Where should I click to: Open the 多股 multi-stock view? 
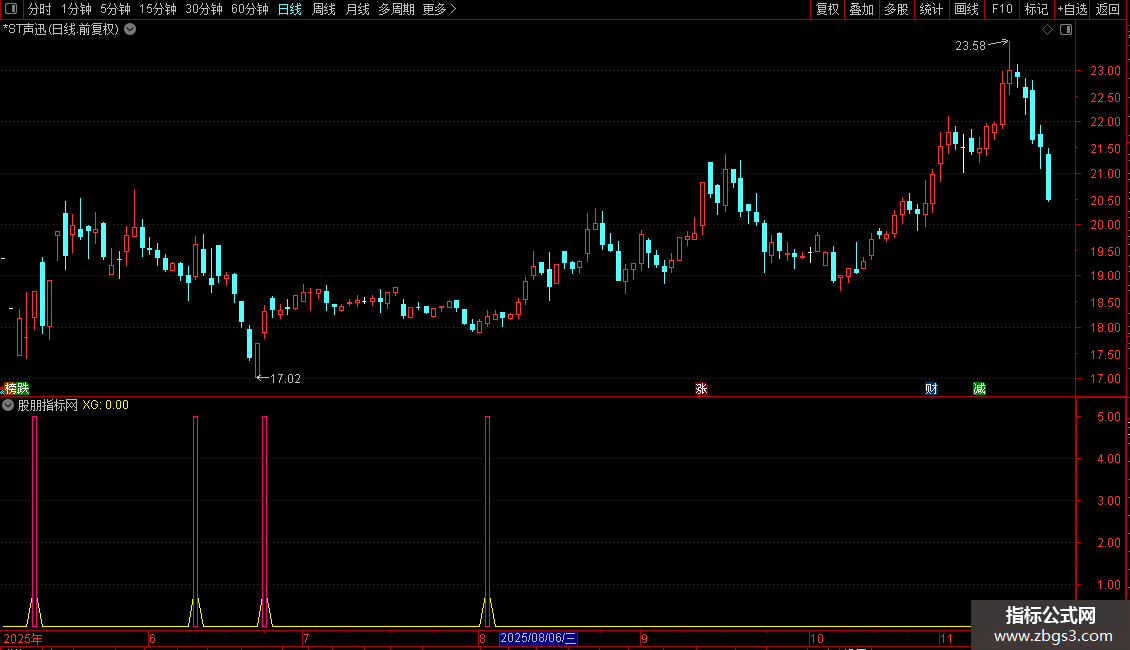(896, 9)
